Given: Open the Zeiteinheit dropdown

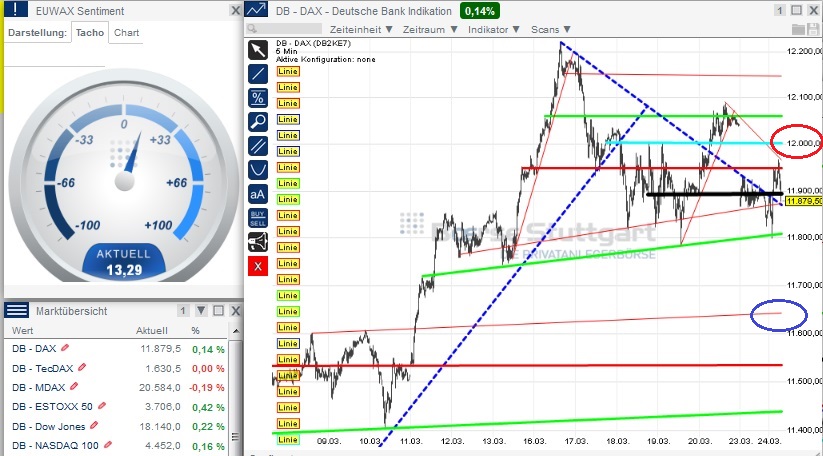Looking at the screenshot, I should coord(361,29).
